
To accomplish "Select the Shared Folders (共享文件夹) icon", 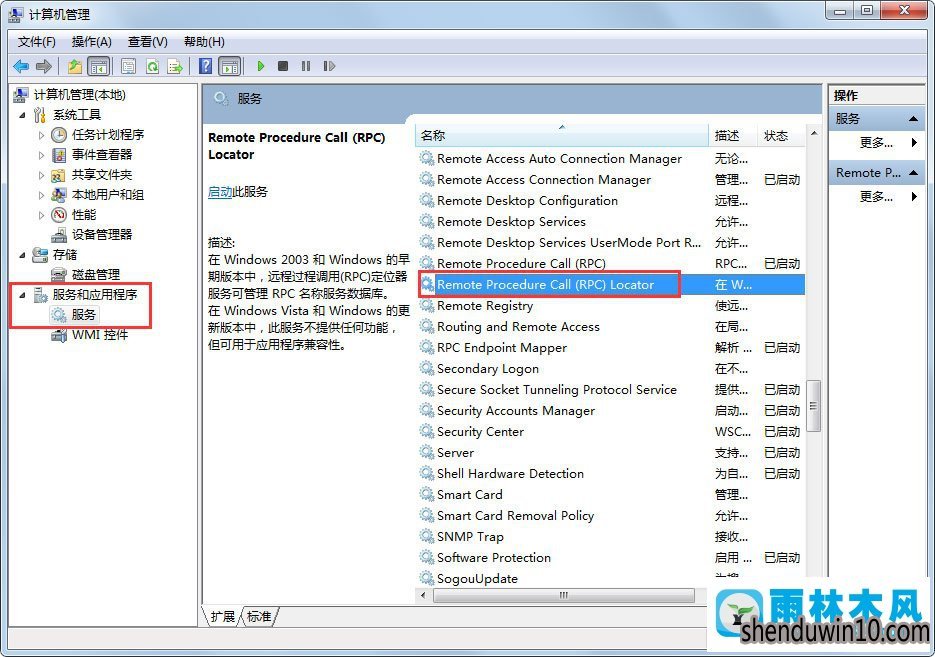I will click(59, 175).
